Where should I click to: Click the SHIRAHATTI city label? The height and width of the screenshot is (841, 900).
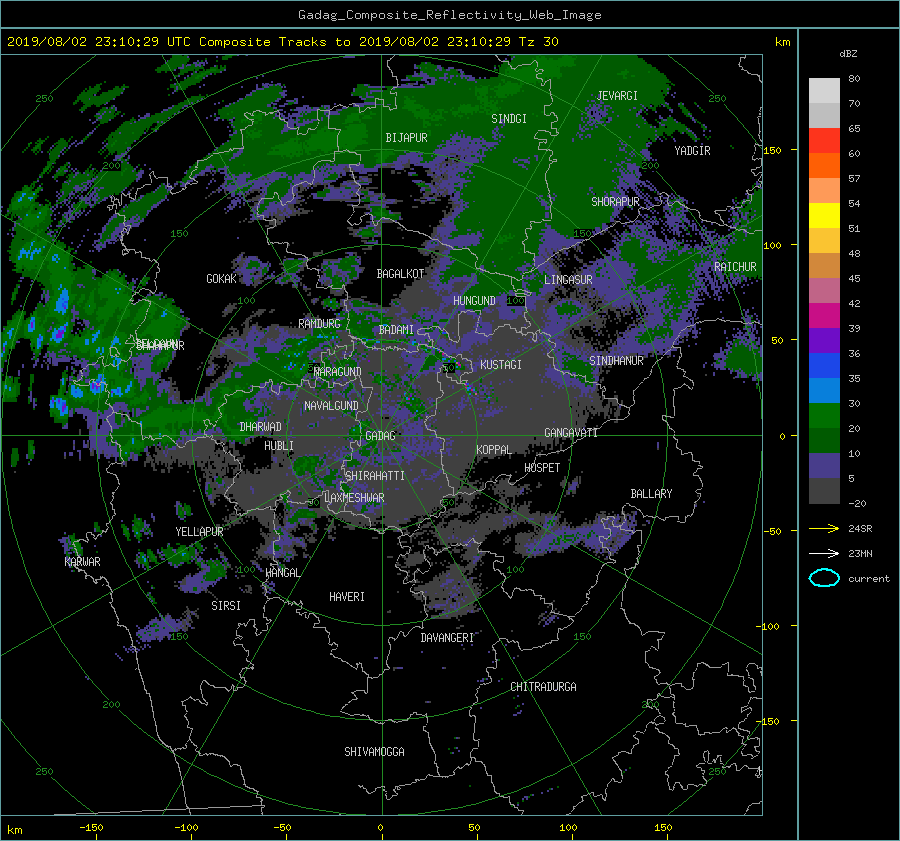coord(375,476)
